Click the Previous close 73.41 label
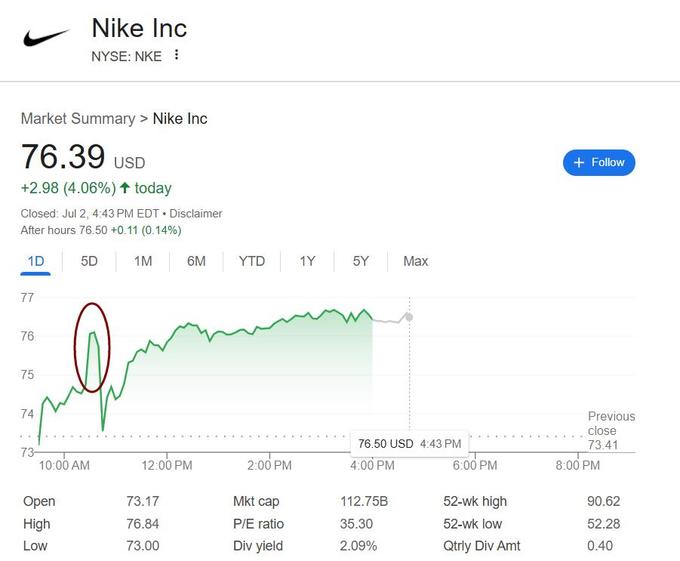The height and width of the screenshot is (561, 680). pyautogui.click(x=611, y=431)
